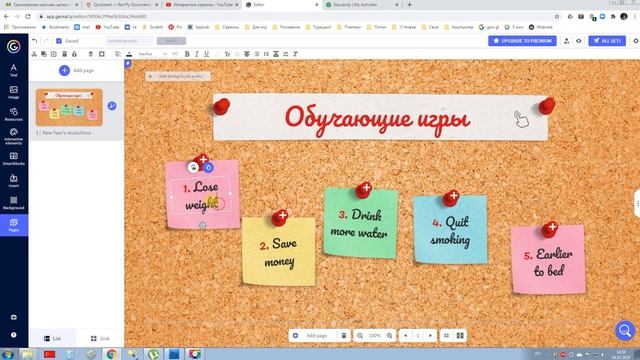Bookmark this page with star icon
The height and width of the screenshot is (360, 640).
557,16
